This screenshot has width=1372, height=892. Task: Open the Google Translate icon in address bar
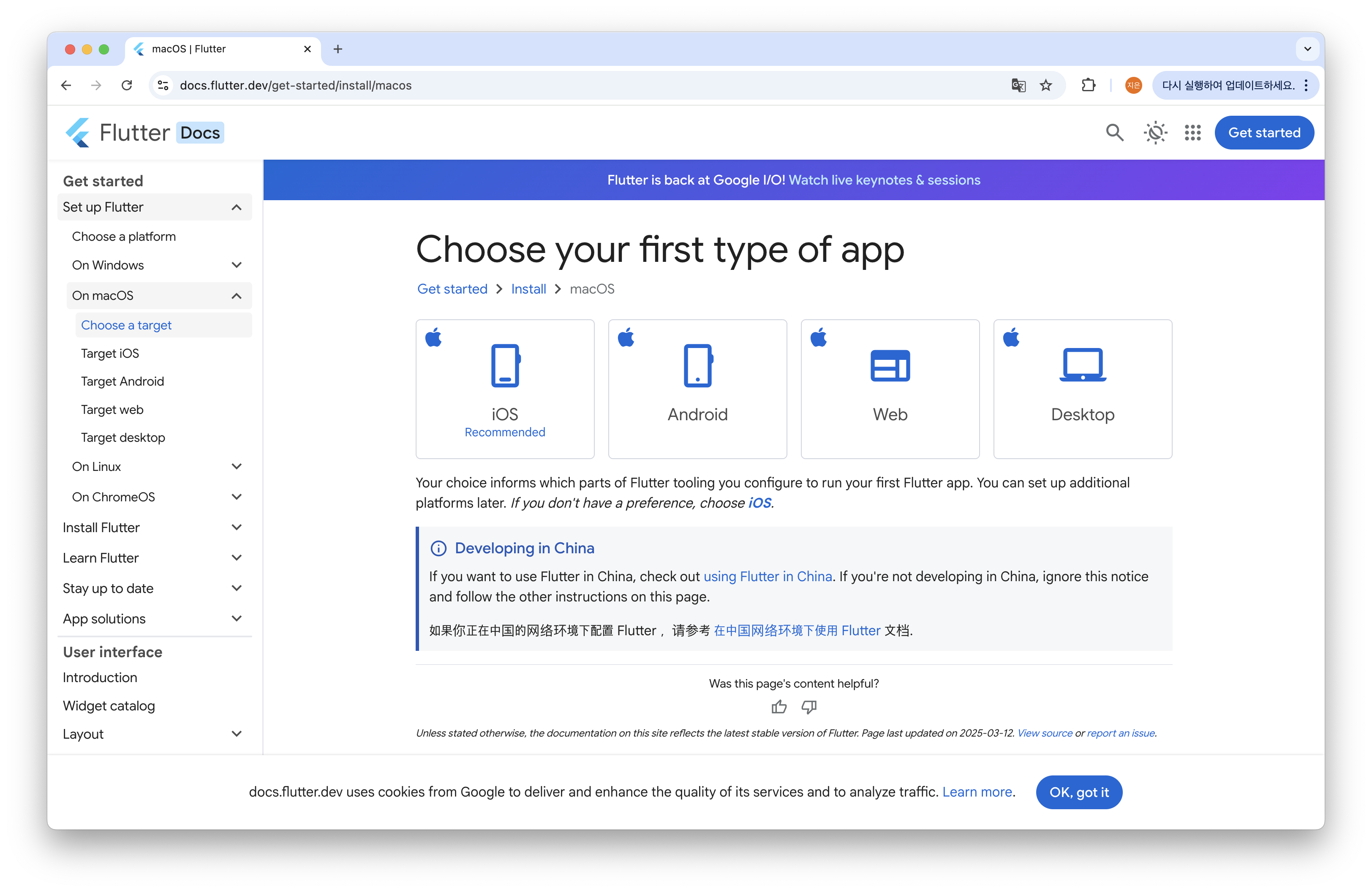(1018, 85)
